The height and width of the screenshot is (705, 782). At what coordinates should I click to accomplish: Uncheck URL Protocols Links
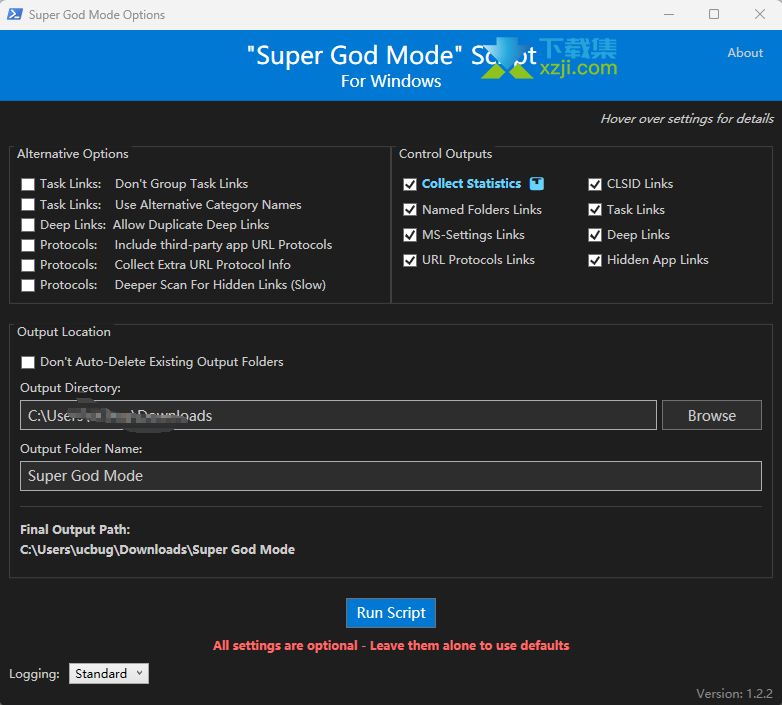(x=410, y=260)
